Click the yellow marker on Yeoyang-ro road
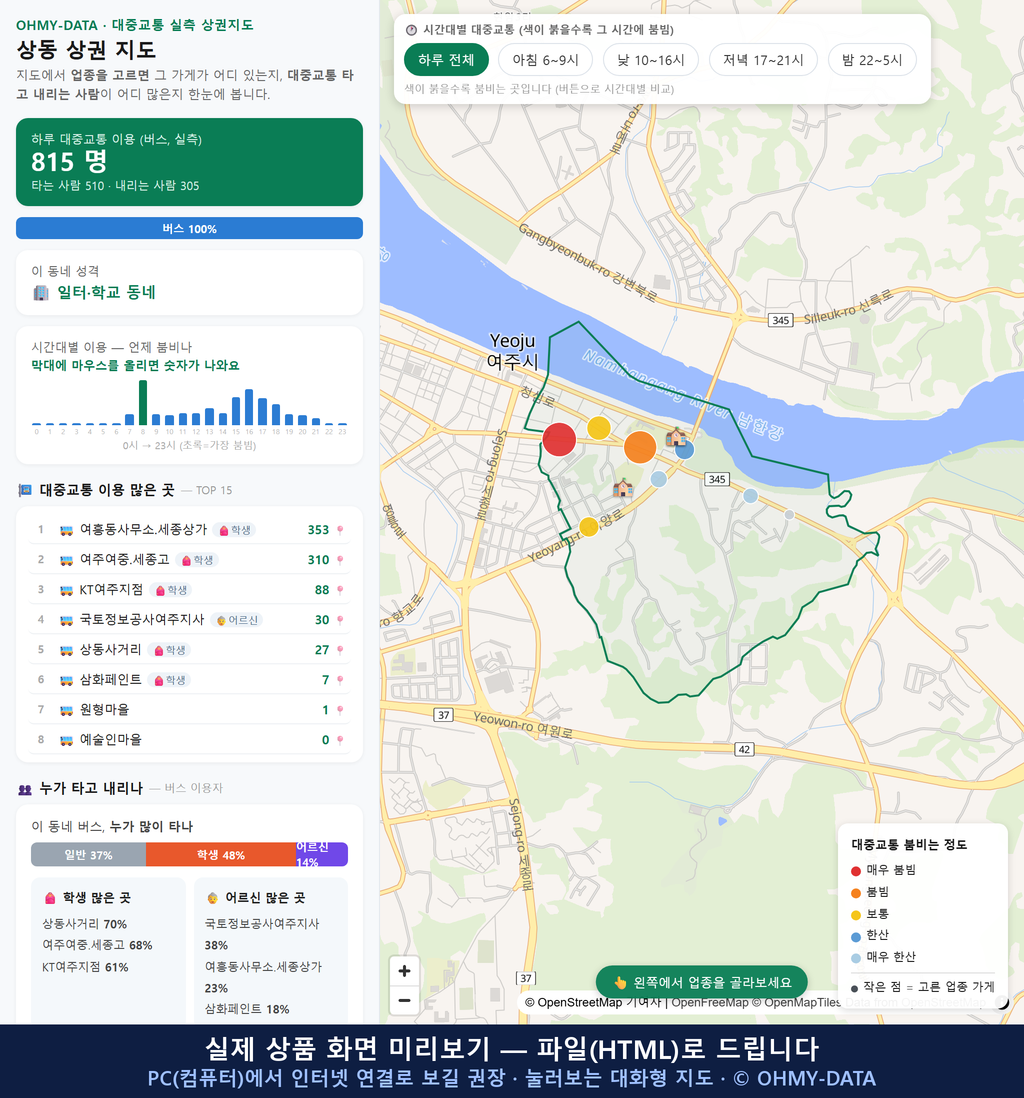 pyautogui.click(x=589, y=527)
